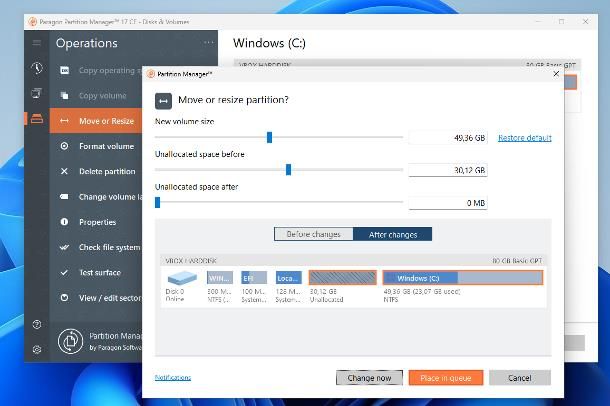Choose Format volume operation
This screenshot has height=406, width=610.
tap(95, 146)
